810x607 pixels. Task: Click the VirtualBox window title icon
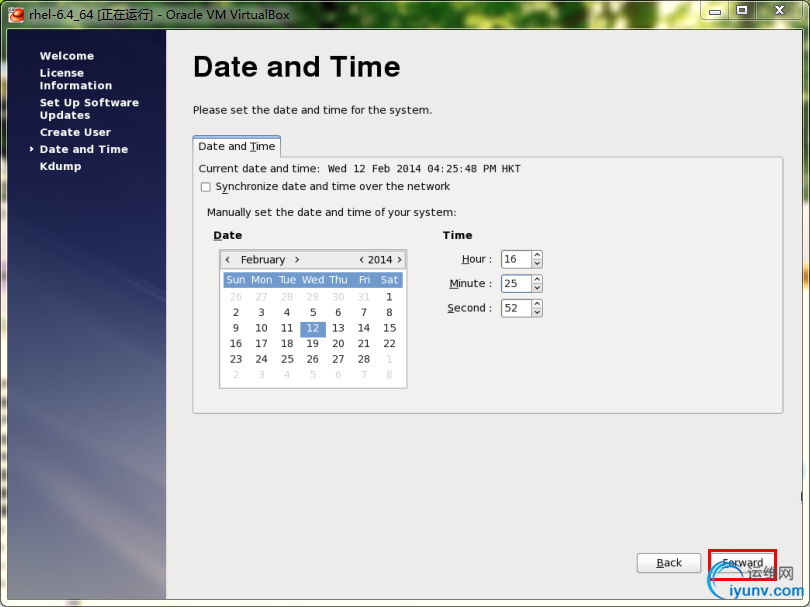coord(16,14)
